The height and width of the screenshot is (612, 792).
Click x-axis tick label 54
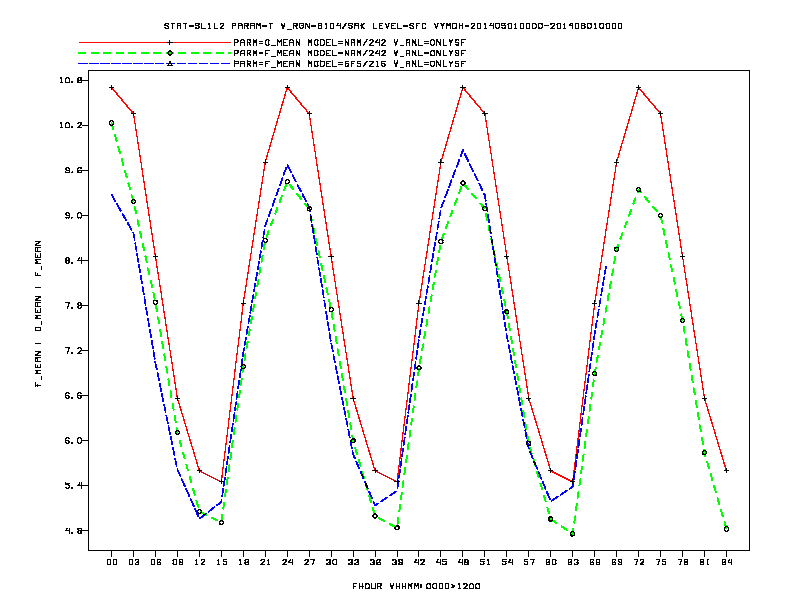coord(507,562)
